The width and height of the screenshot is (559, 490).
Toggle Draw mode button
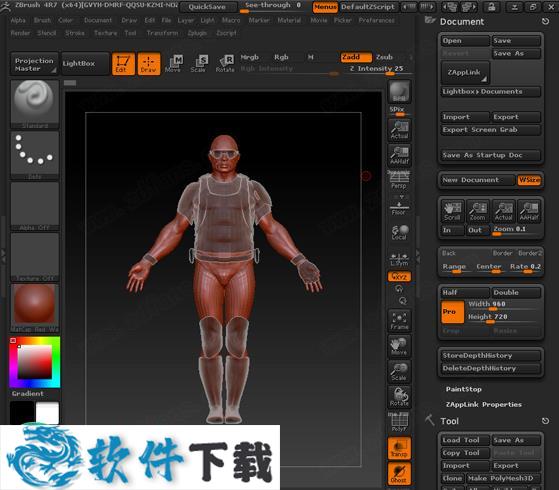click(149, 64)
